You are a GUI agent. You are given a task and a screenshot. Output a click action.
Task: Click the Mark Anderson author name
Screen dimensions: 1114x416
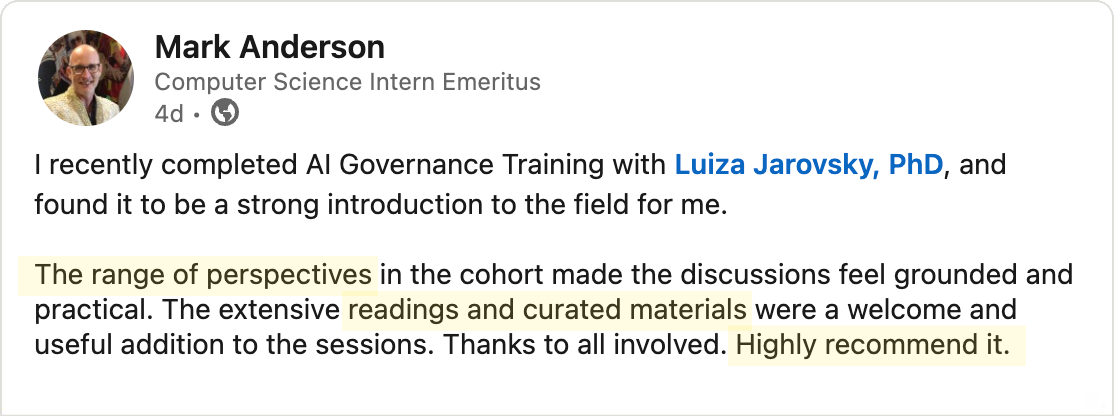tap(269, 47)
